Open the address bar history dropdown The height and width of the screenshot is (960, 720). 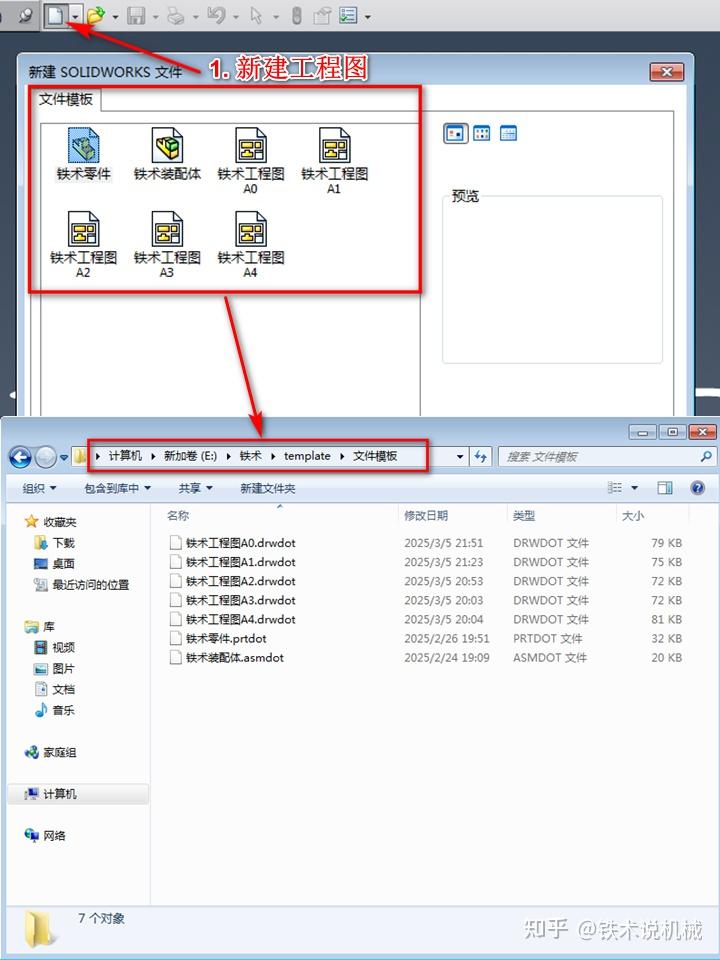tap(460, 457)
